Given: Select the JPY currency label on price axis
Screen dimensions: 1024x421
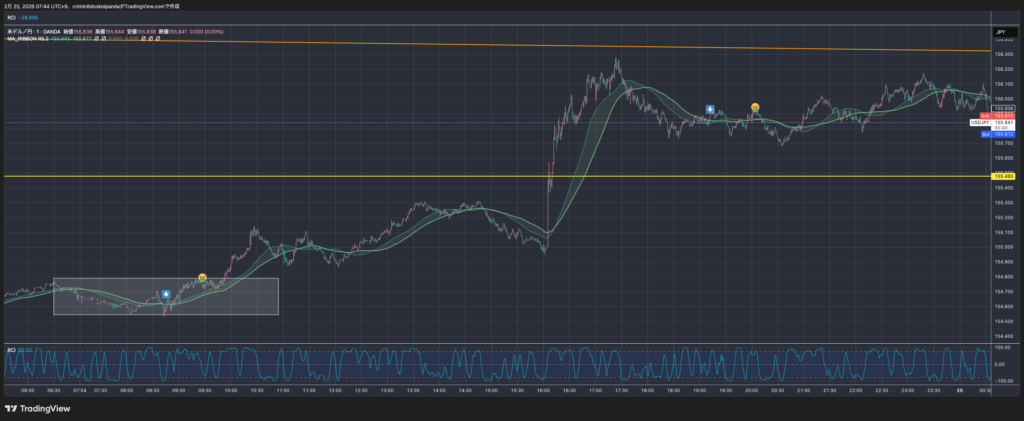Looking at the screenshot, I should point(1000,33).
